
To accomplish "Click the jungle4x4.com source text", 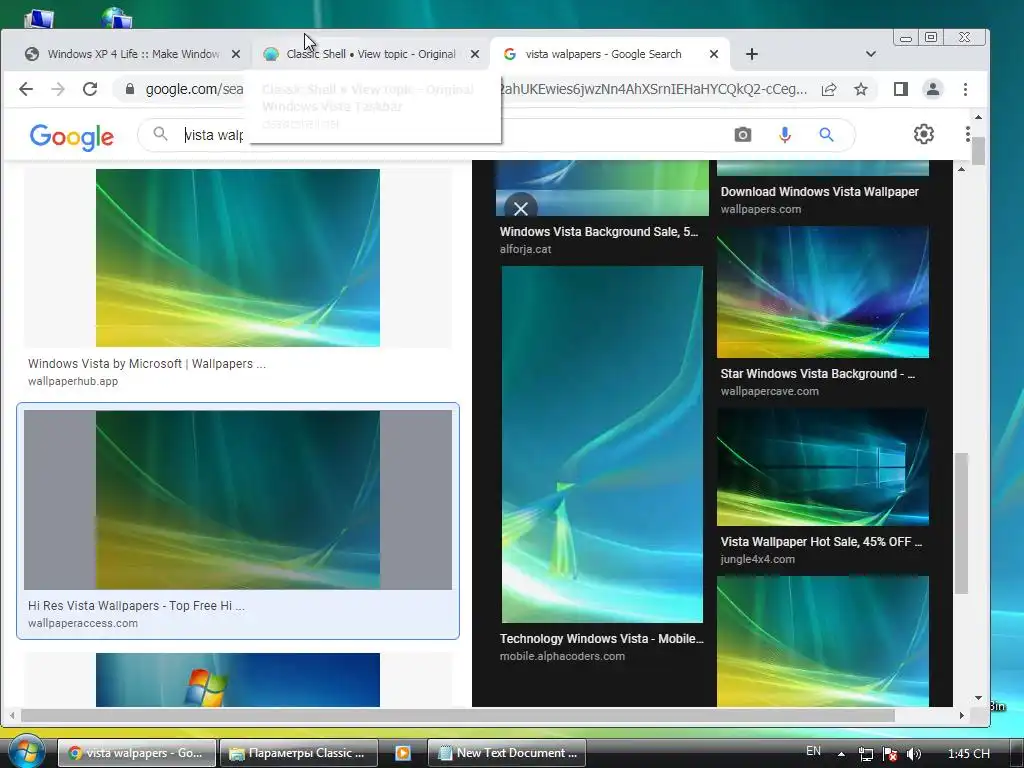I will [x=758, y=559].
